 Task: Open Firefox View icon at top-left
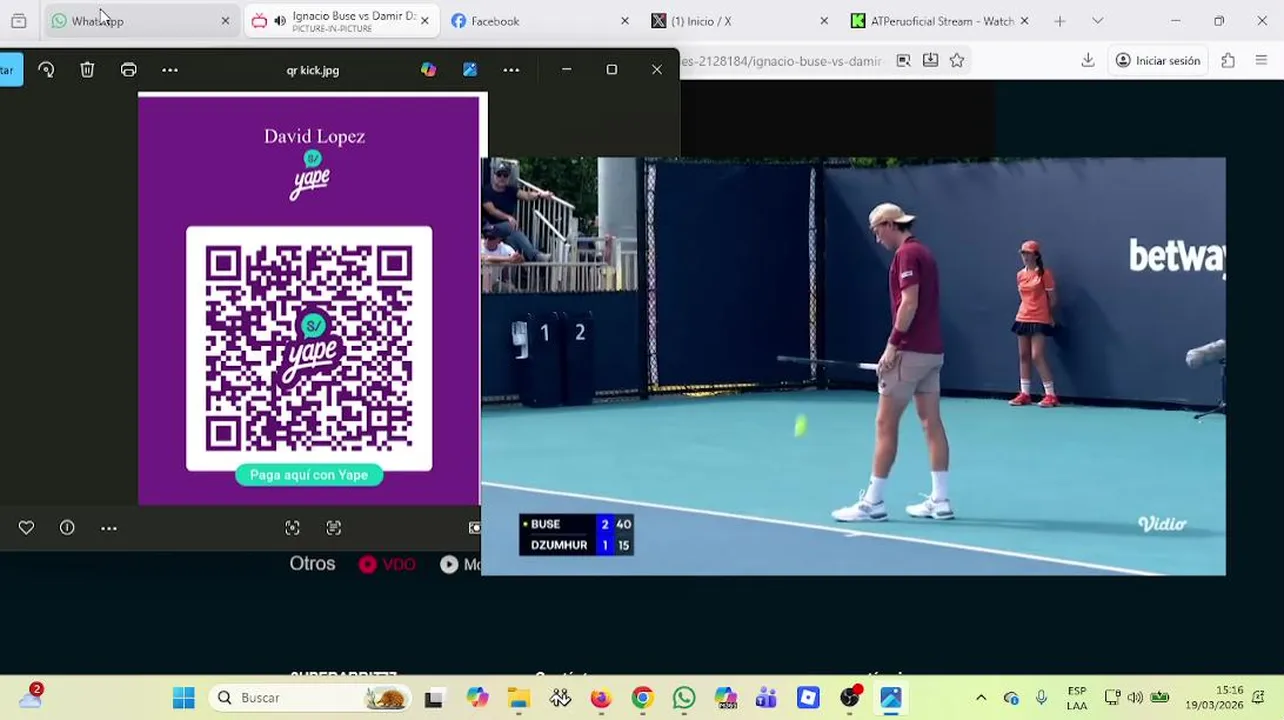pyautogui.click(x=18, y=21)
